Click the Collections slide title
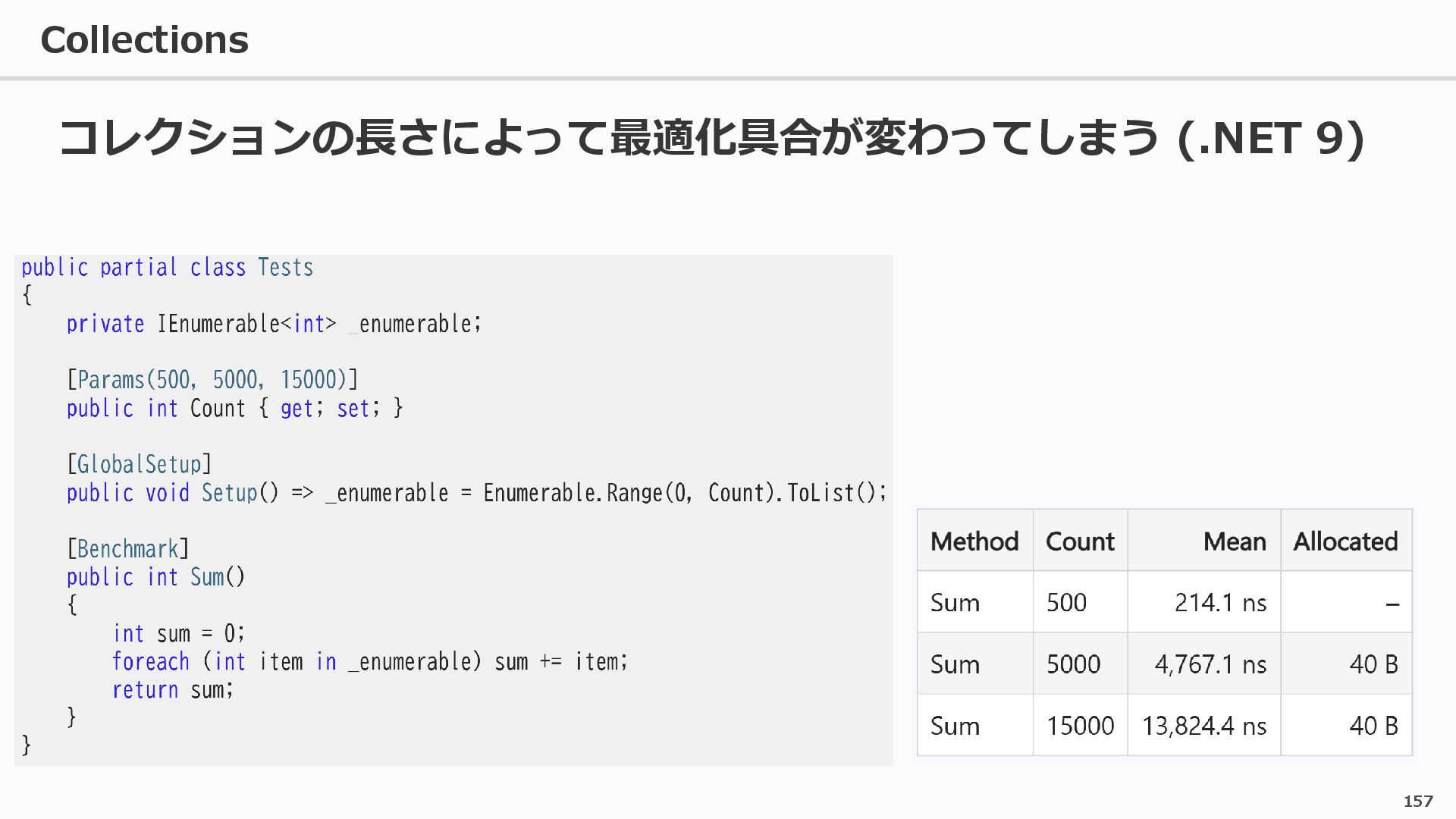 coord(144,39)
